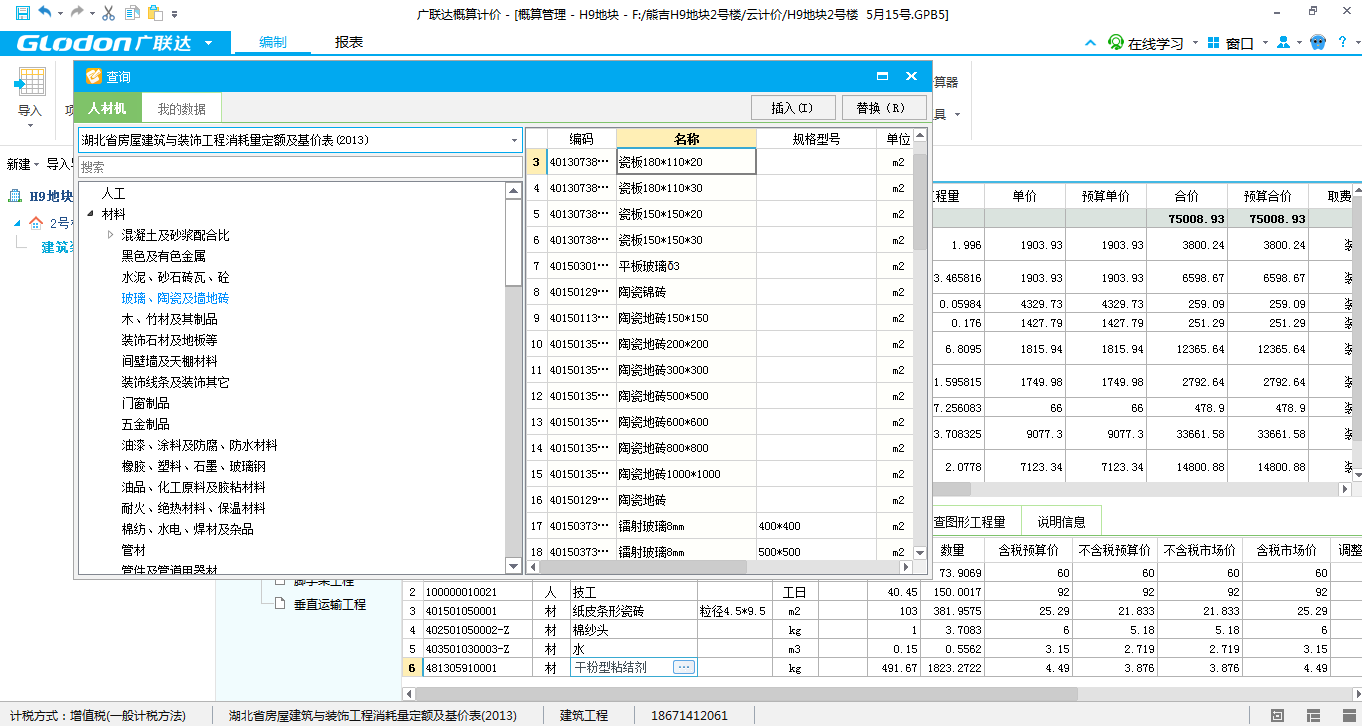
Task: Click the Paste clipboard icon
Action: click(x=155, y=13)
